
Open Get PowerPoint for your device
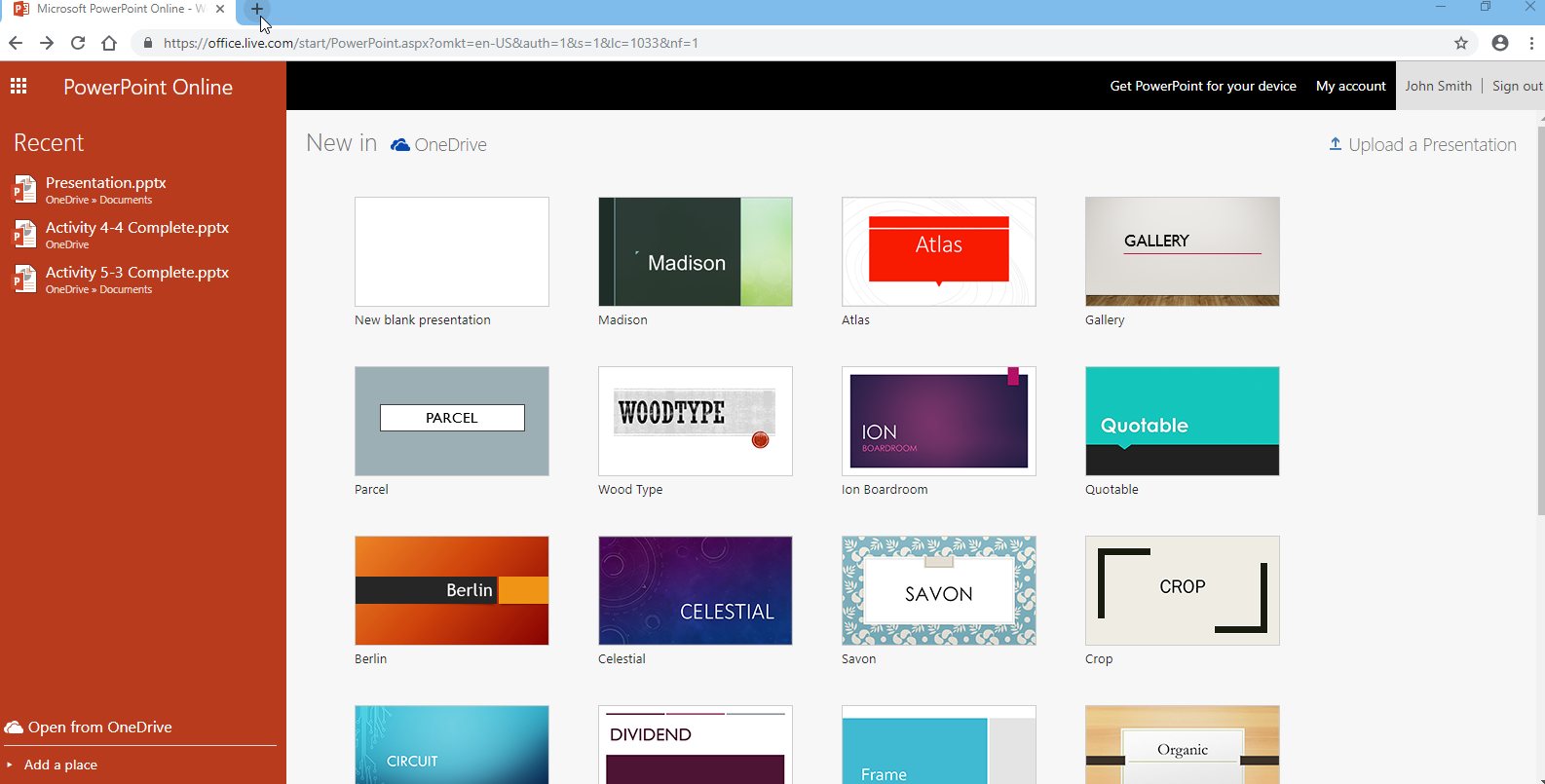pyautogui.click(x=1203, y=86)
